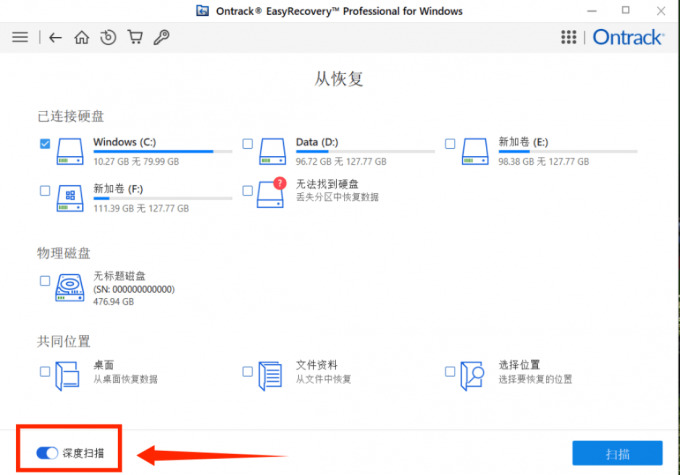Image resolution: width=680 pixels, height=475 pixels.
Task: Click the 新加卷 (E:) usage bar
Action: click(x=568, y=151)
